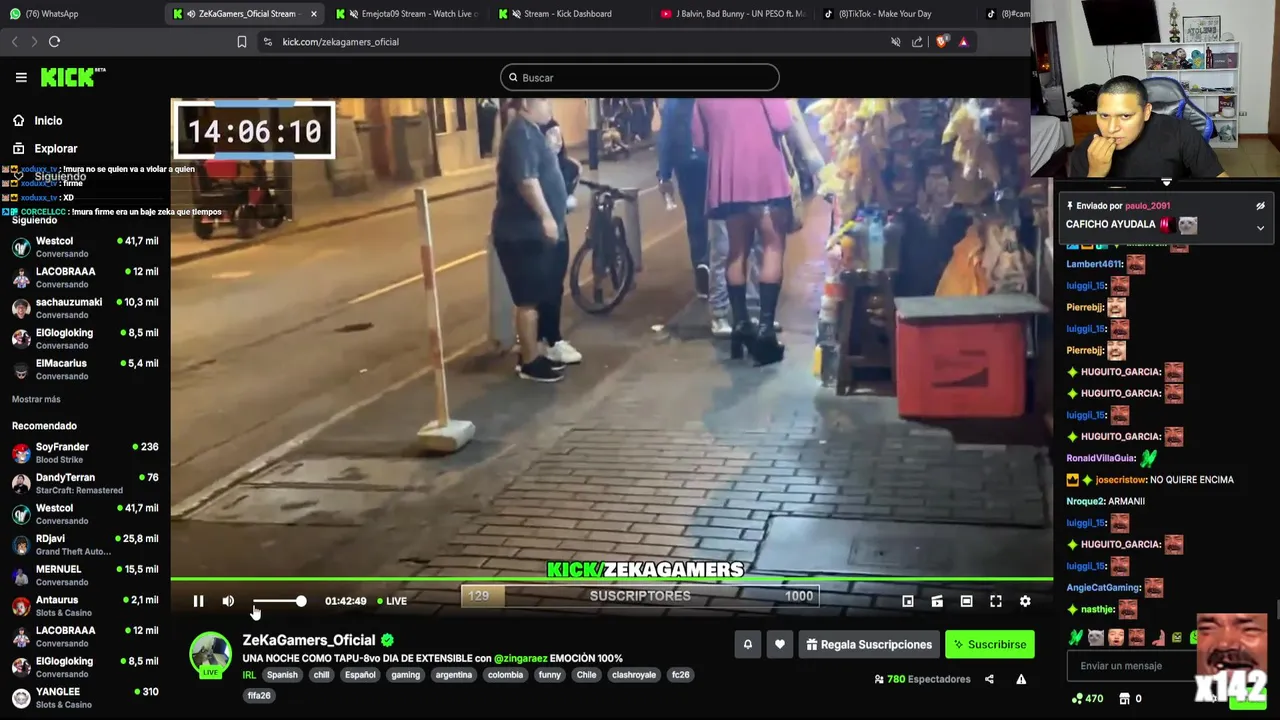1280x720 pixels.
Task: Toggle theater mode in player
Action: [x=966, y=601]
